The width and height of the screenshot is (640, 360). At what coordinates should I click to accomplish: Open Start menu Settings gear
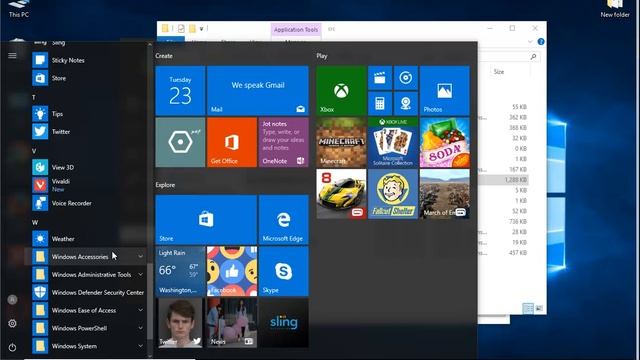pos(12,323)
